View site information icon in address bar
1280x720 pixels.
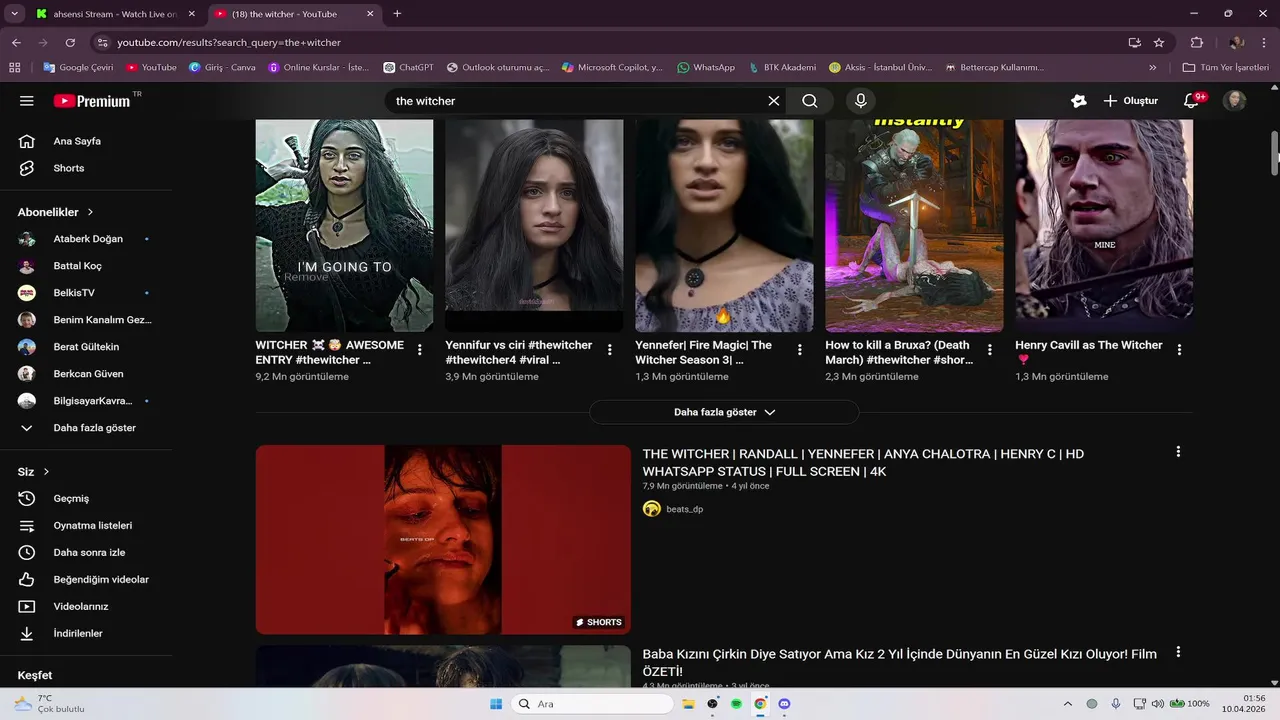(x=101, y=43)
